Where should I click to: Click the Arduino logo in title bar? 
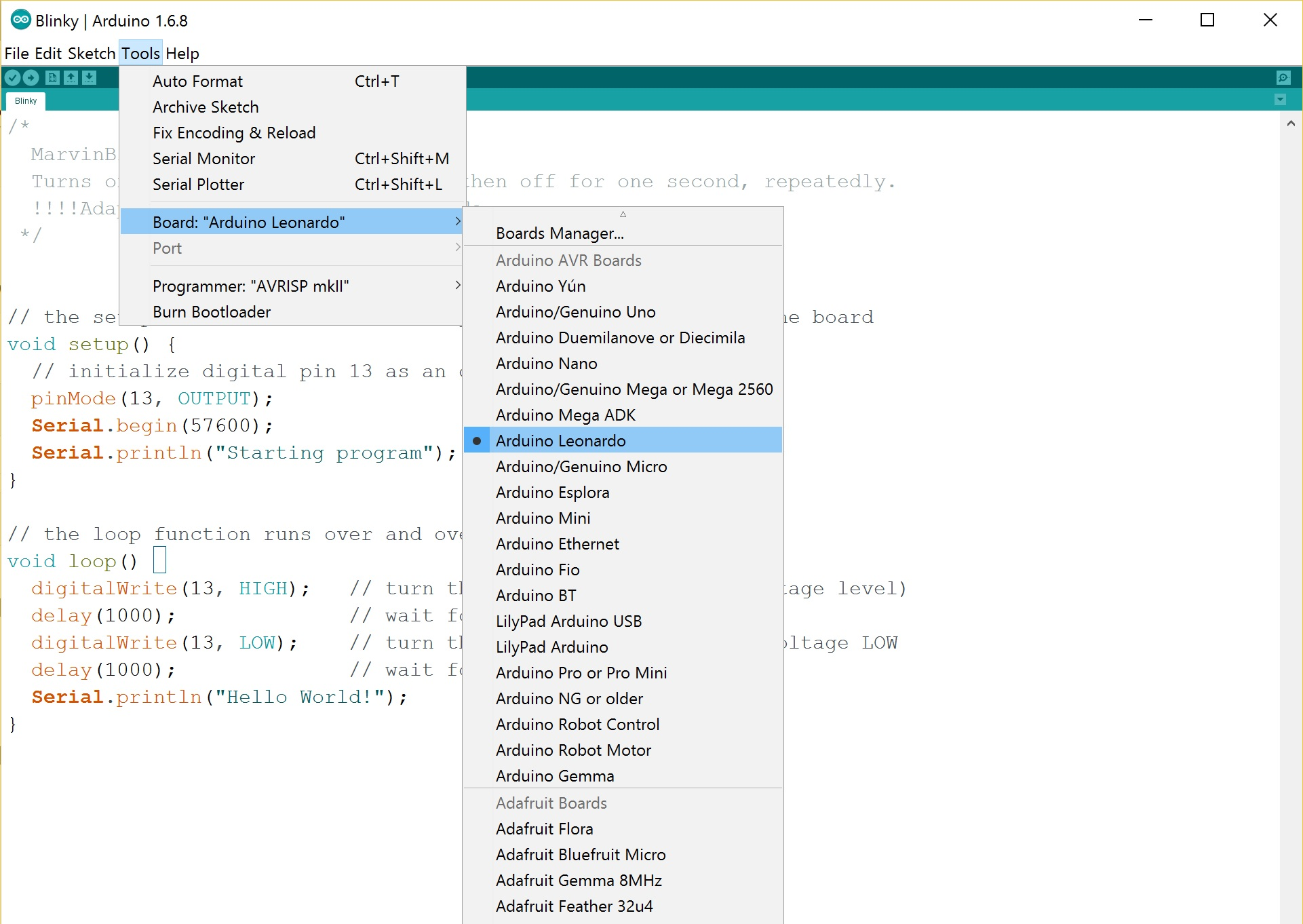pyautogui.click(x=20, y=20)
